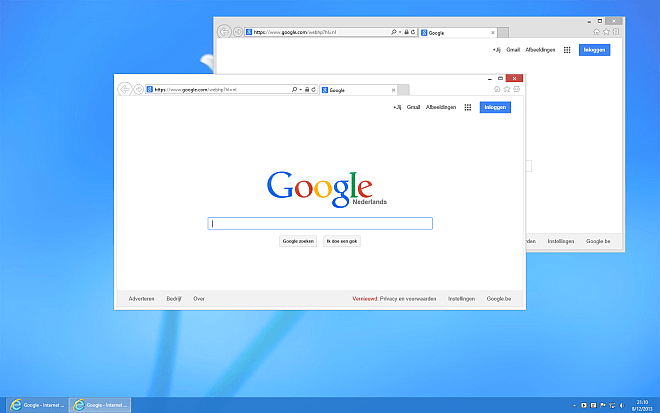660x413 pixels.
Task: Close the Google tab in the front window
Action: [x=393, y=90]
